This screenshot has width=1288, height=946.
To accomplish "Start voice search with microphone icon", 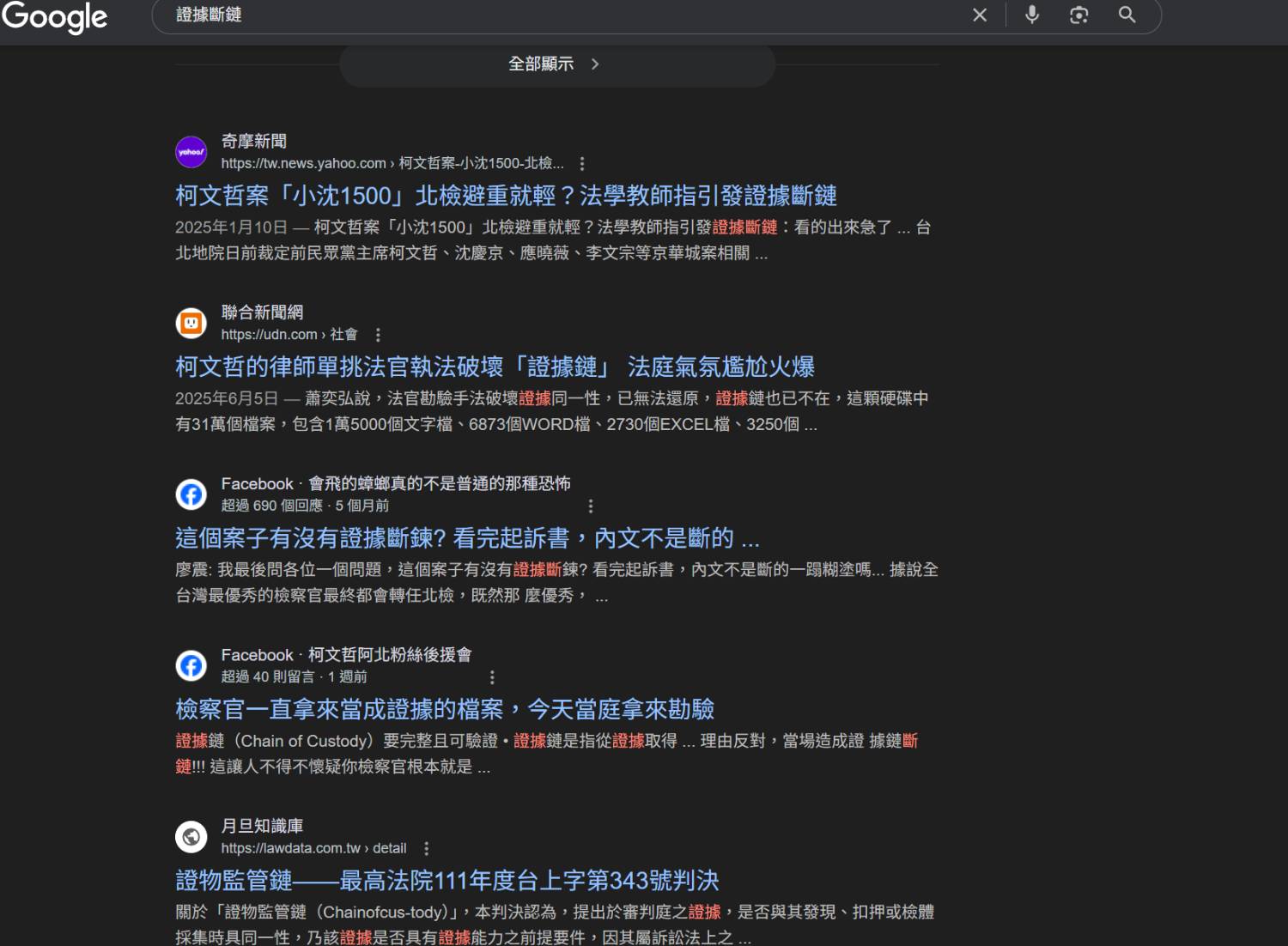I will [1032, 15].
